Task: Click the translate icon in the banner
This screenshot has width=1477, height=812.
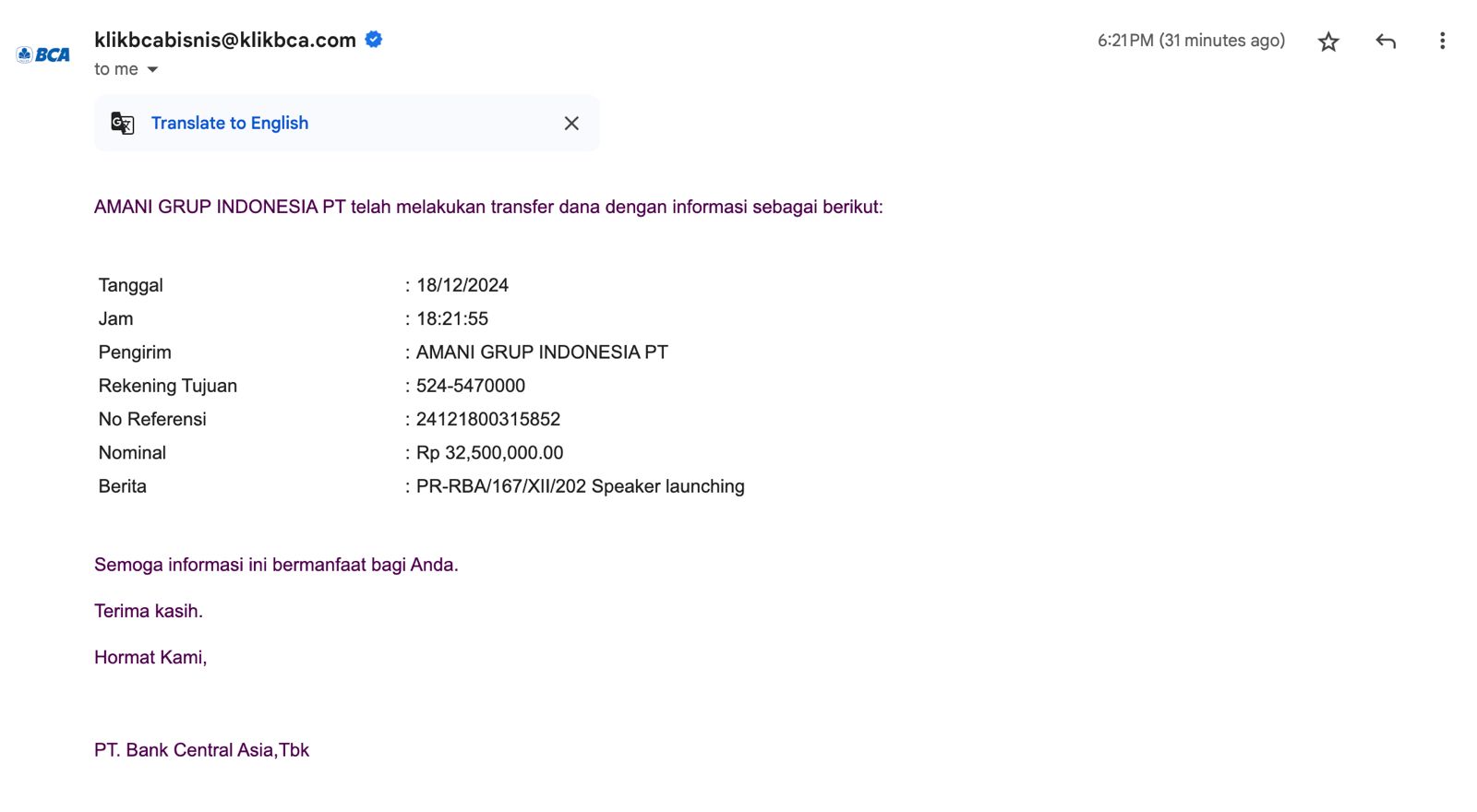Action: [x=123, y=123]
